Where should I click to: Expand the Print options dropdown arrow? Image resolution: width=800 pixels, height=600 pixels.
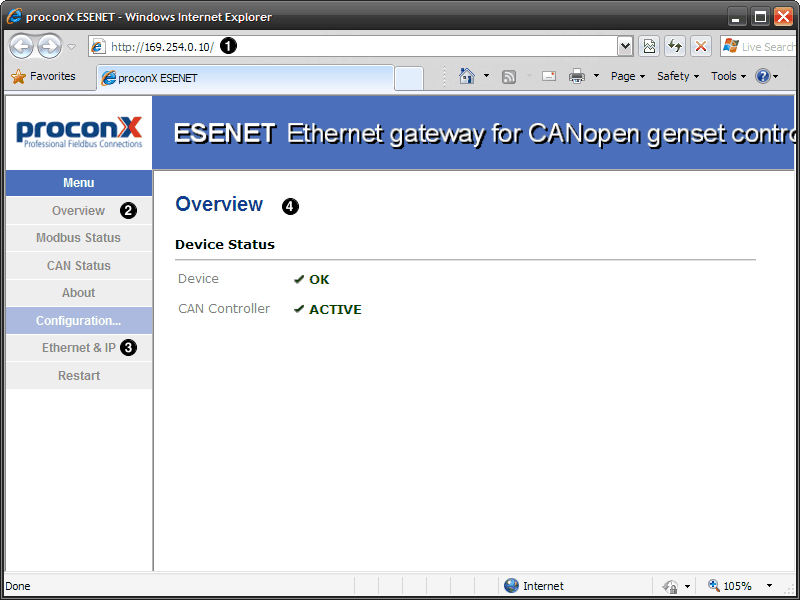[x=596, y=76]
